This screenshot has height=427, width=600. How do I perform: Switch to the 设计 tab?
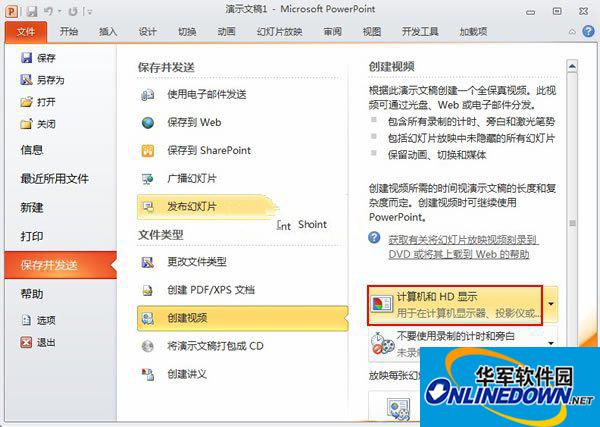[147, 31]
